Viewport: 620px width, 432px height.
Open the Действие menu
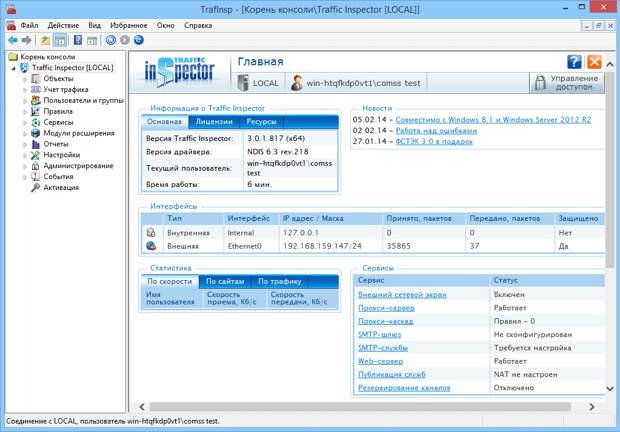coord(63,25)
